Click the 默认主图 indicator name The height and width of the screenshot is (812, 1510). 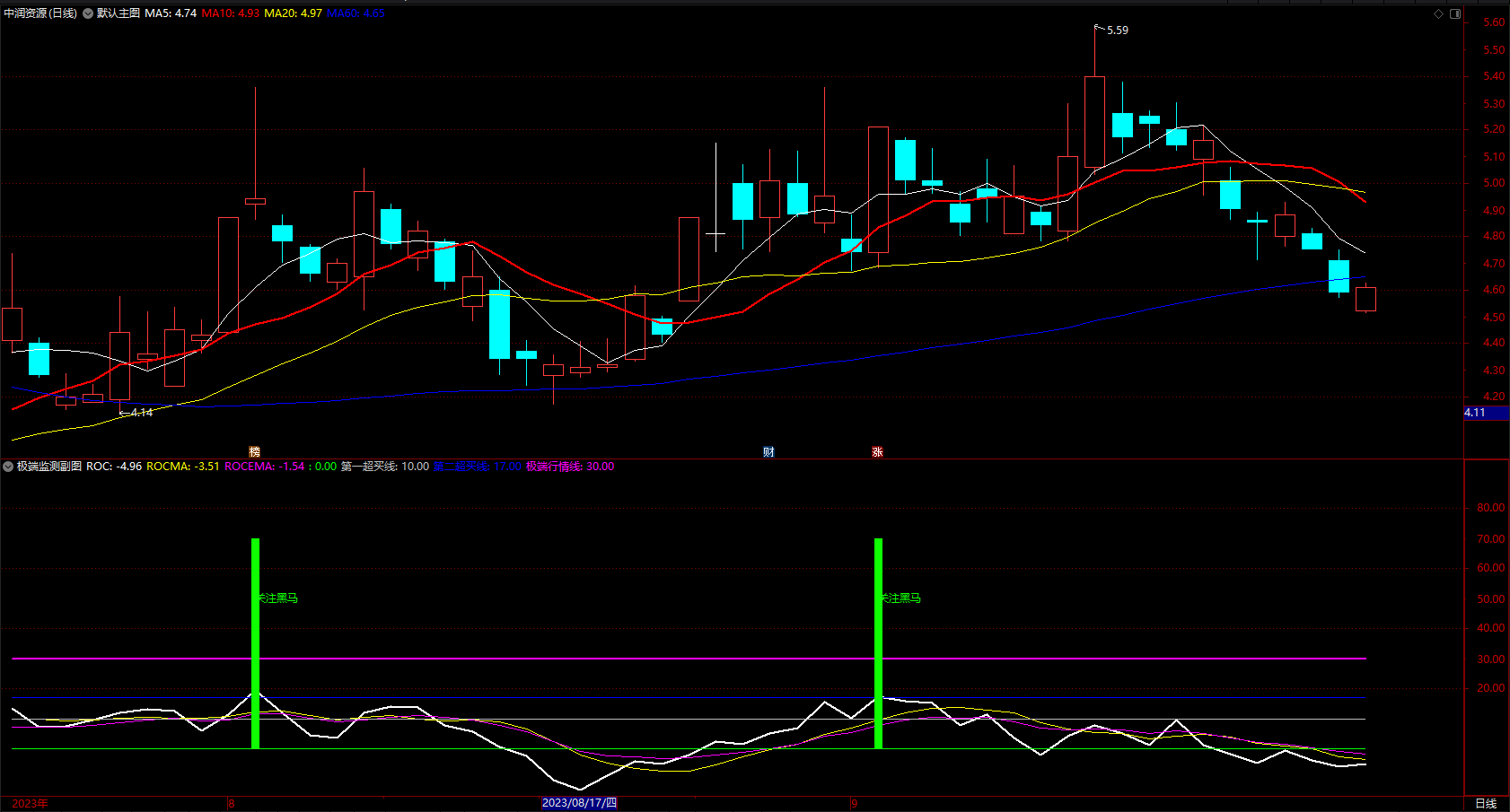tap(119, 13)
